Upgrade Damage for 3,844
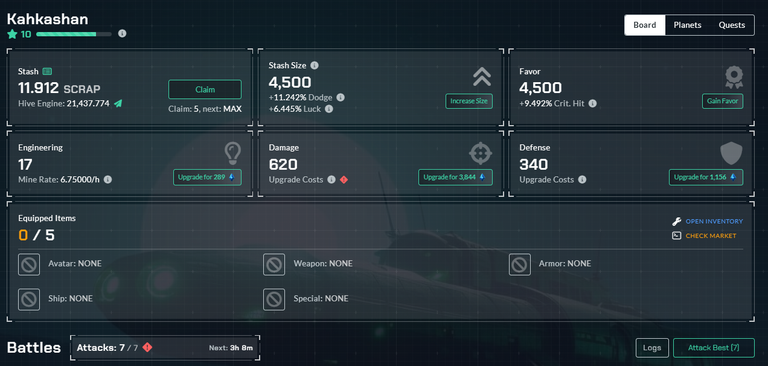This screenshot has height=366, width=768. click(x=456, y=177)
